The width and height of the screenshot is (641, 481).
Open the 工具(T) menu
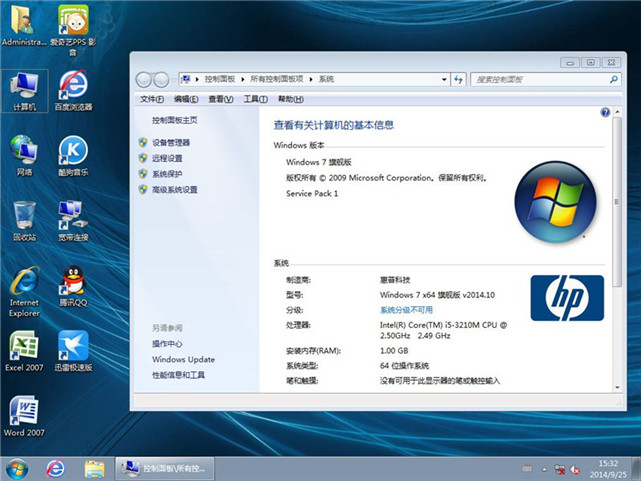[x=255, y=99]
